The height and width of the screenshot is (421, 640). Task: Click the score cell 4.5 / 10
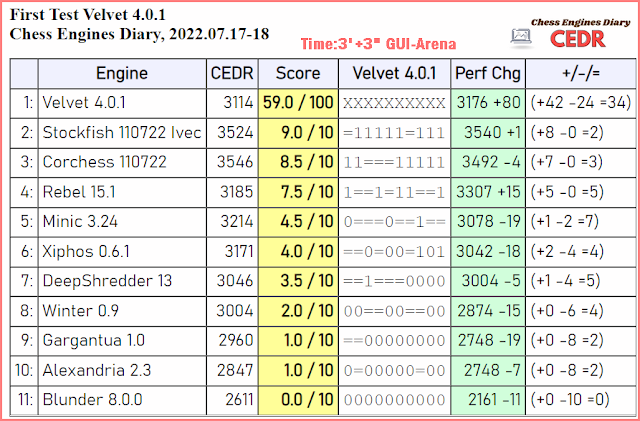(x=298, y=222)
